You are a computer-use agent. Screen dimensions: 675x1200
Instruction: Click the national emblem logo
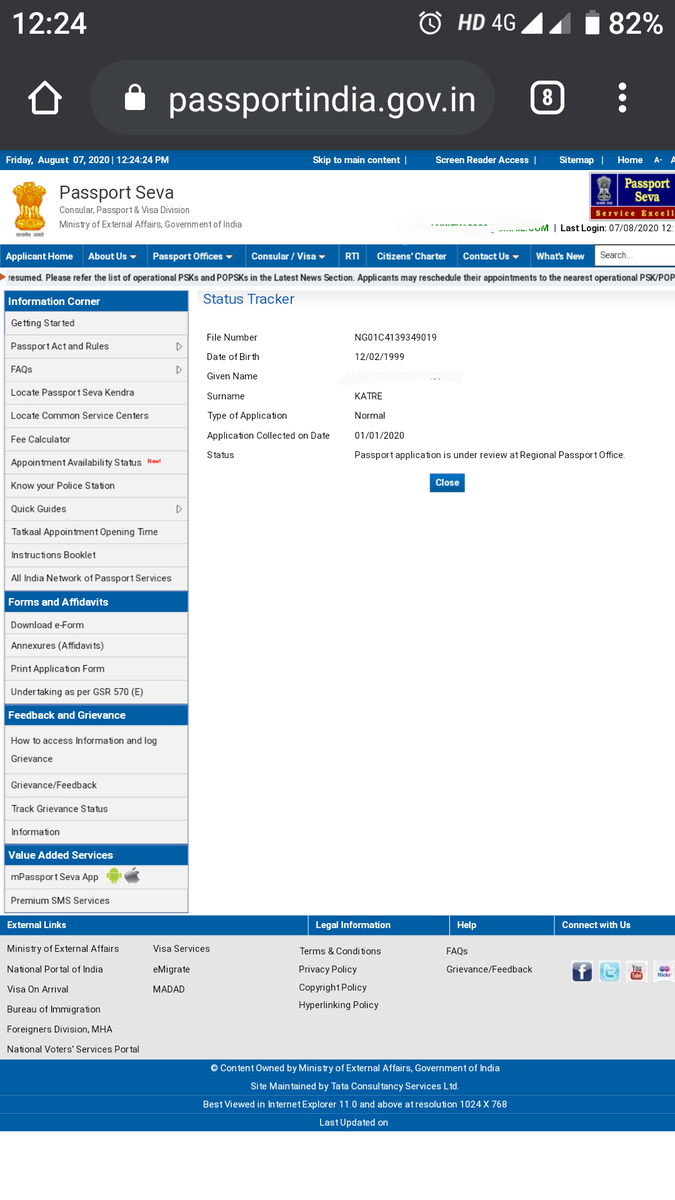coord(30,208)
